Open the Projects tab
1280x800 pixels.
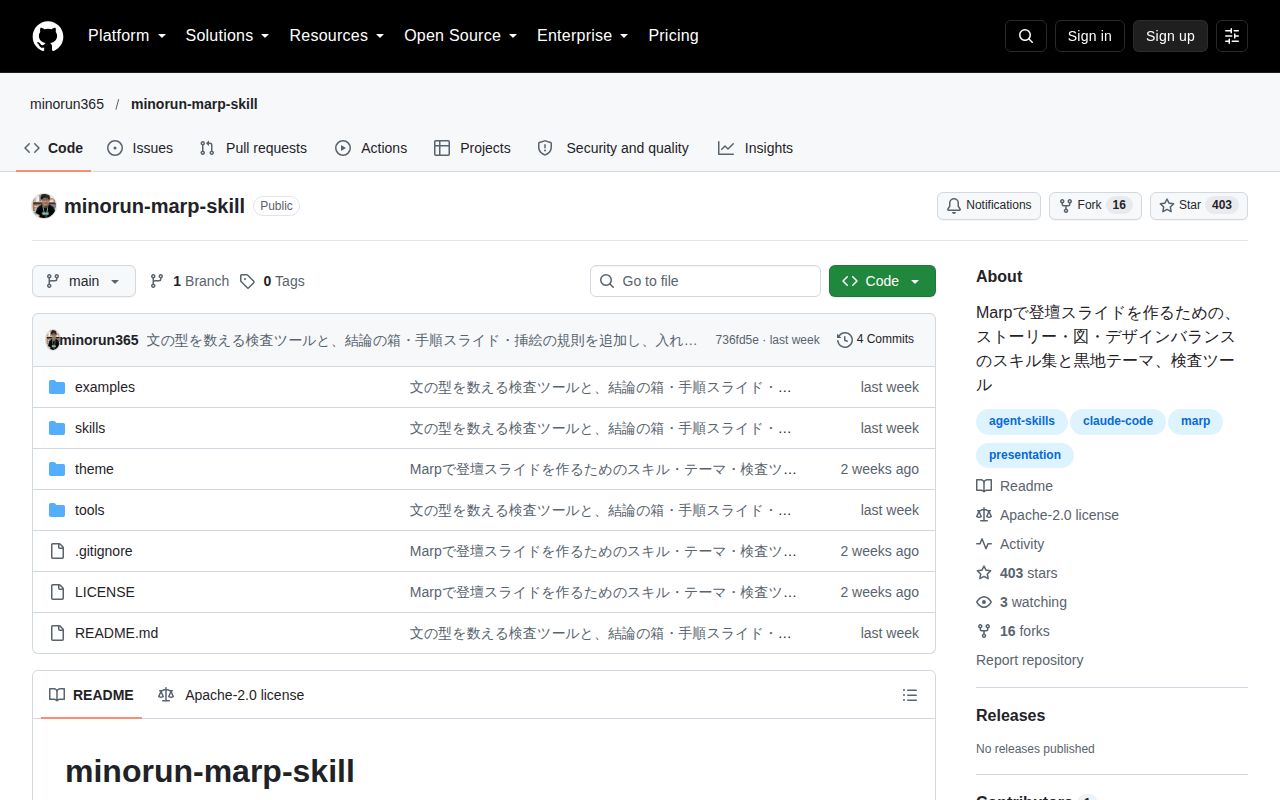(x=472, y=148)
